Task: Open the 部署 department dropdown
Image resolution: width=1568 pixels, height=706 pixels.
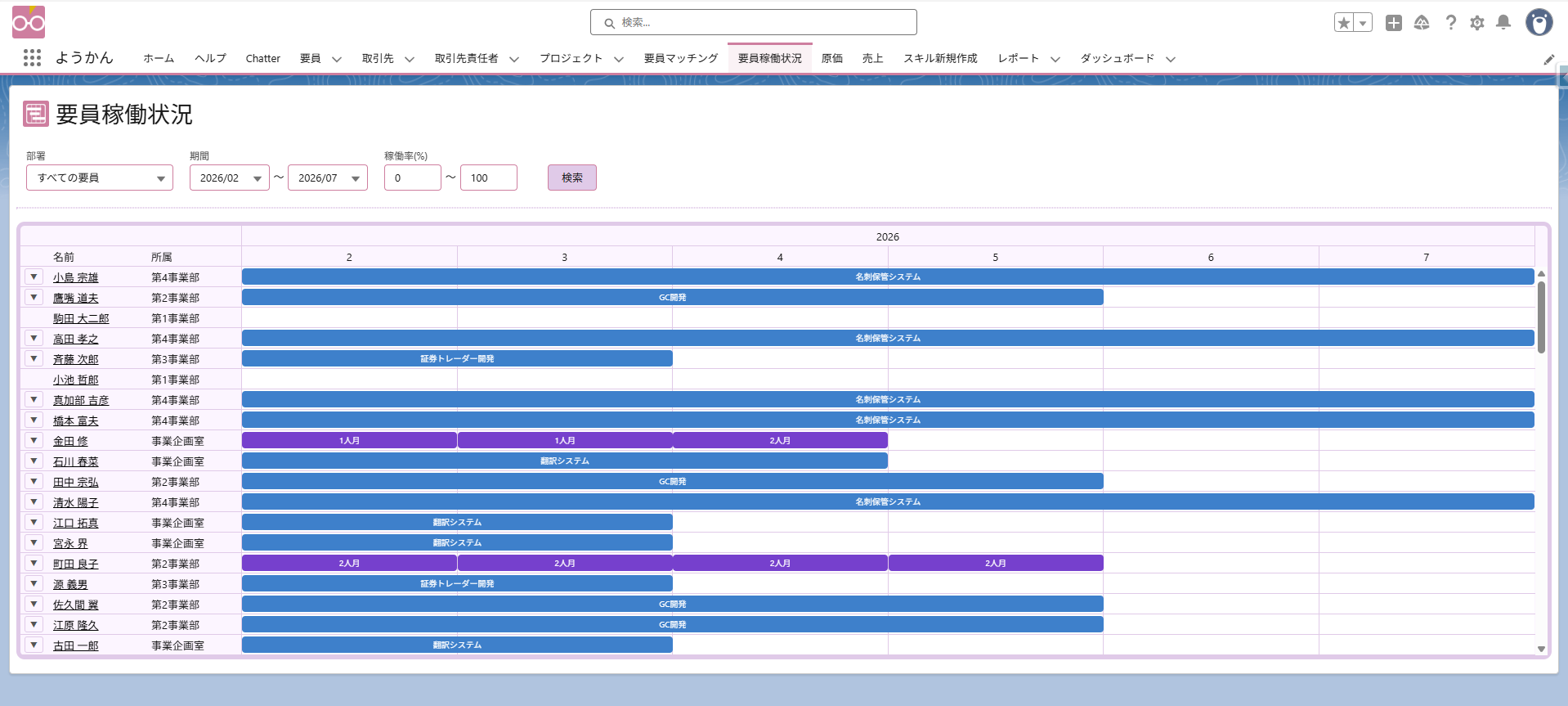Action: tap(100, 178)
